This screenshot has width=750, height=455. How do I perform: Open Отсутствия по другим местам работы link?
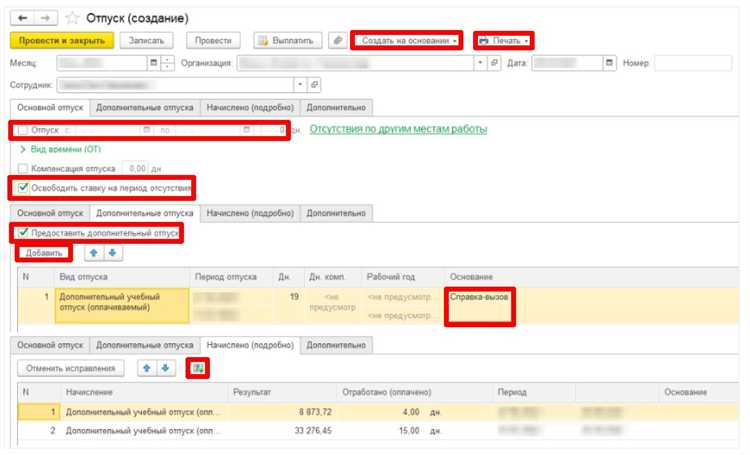(398, 130)
